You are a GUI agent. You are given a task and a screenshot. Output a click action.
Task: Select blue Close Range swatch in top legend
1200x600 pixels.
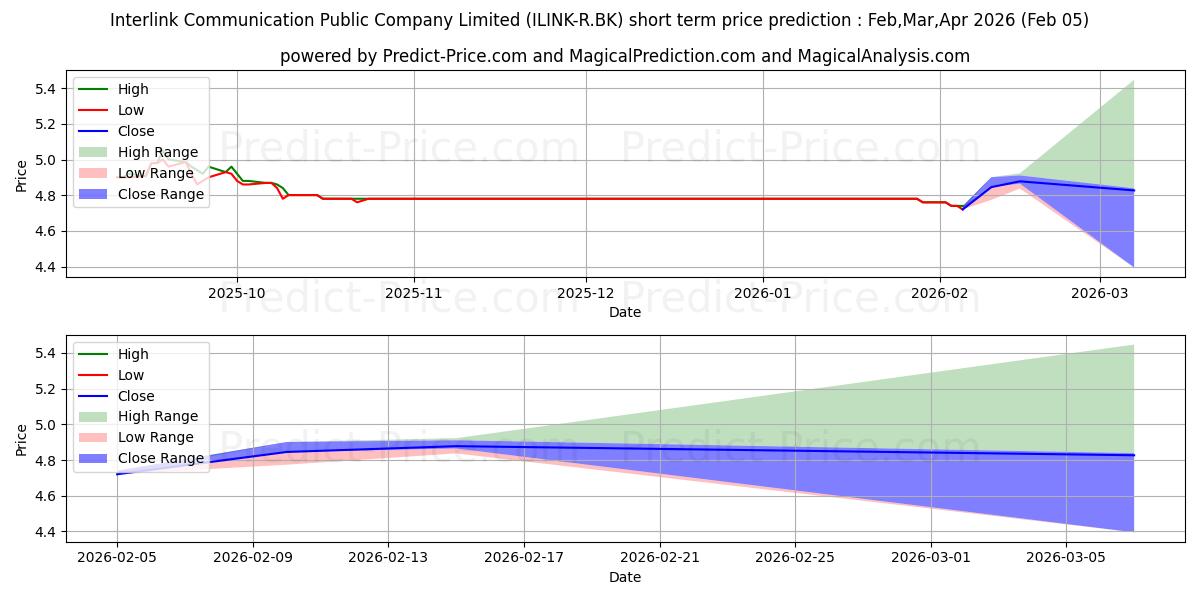tap(96, 194)
